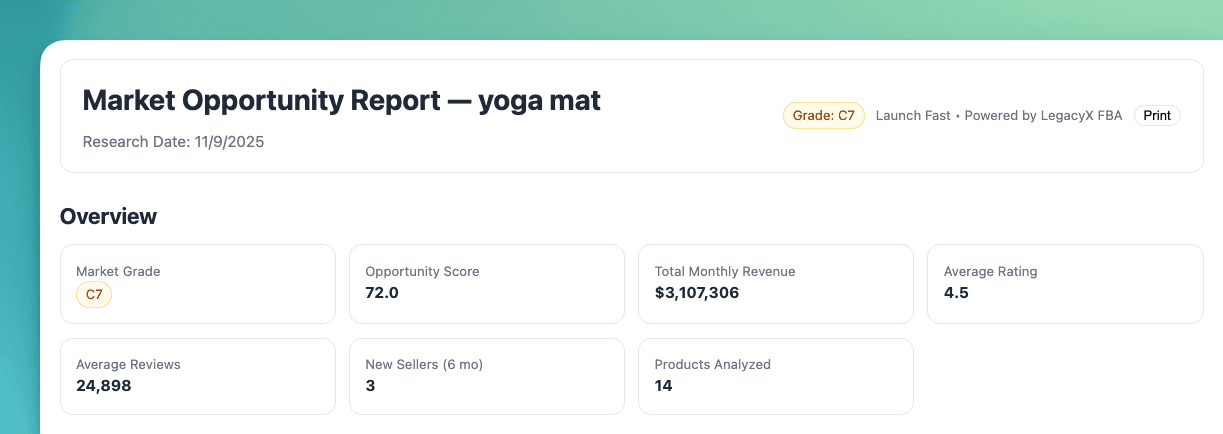Viewport: 1223px width, 434px height.
Task: Click the 4.5 average rating value
Action: (x=956, y=293)
